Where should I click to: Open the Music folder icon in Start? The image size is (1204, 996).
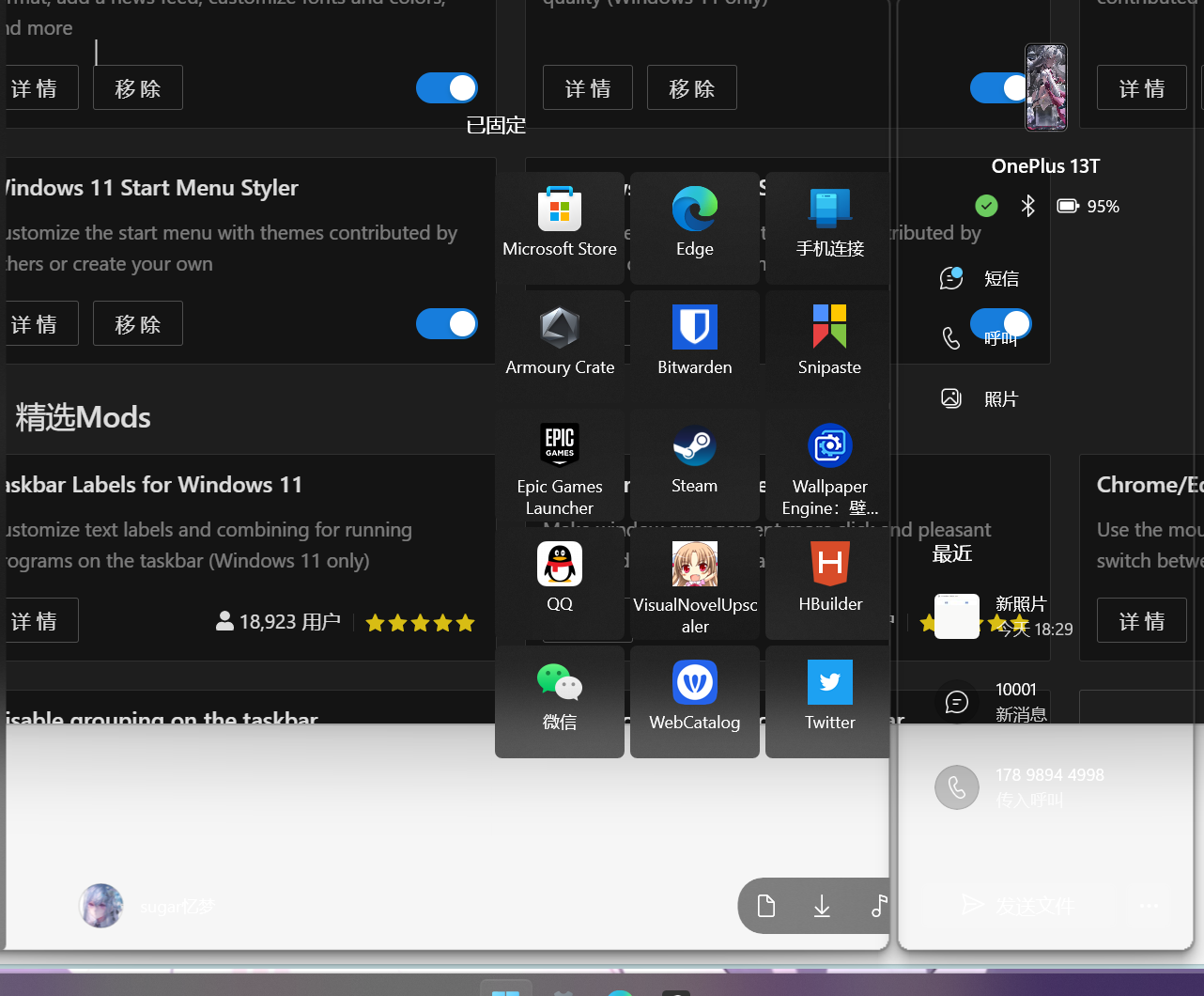click(x=878, y=906)
